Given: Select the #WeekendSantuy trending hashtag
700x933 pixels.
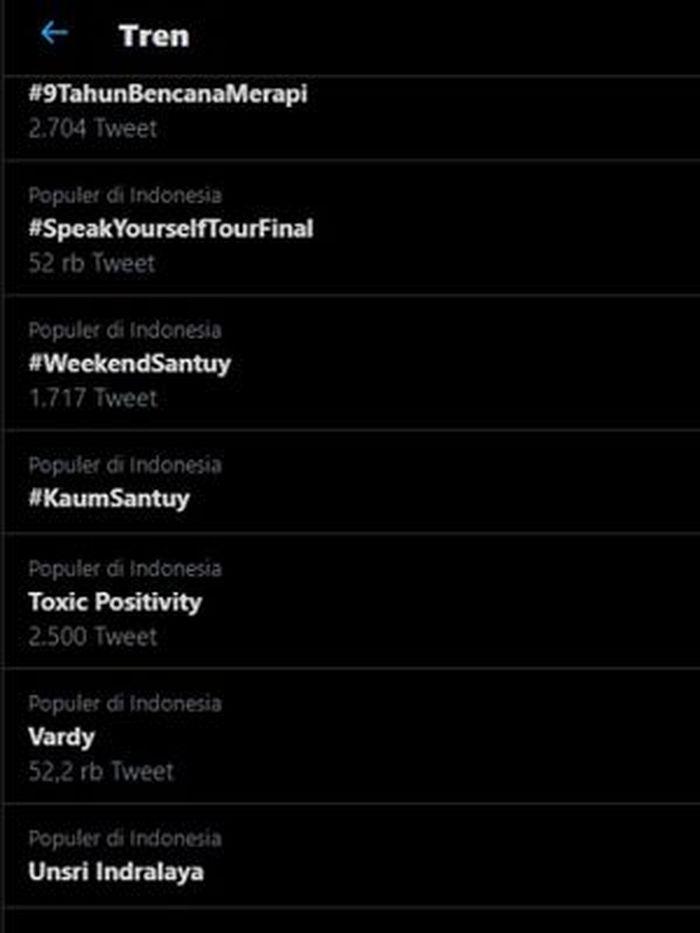Looking at the screenshot, I should pyautogui.click(x=129, y=364).
